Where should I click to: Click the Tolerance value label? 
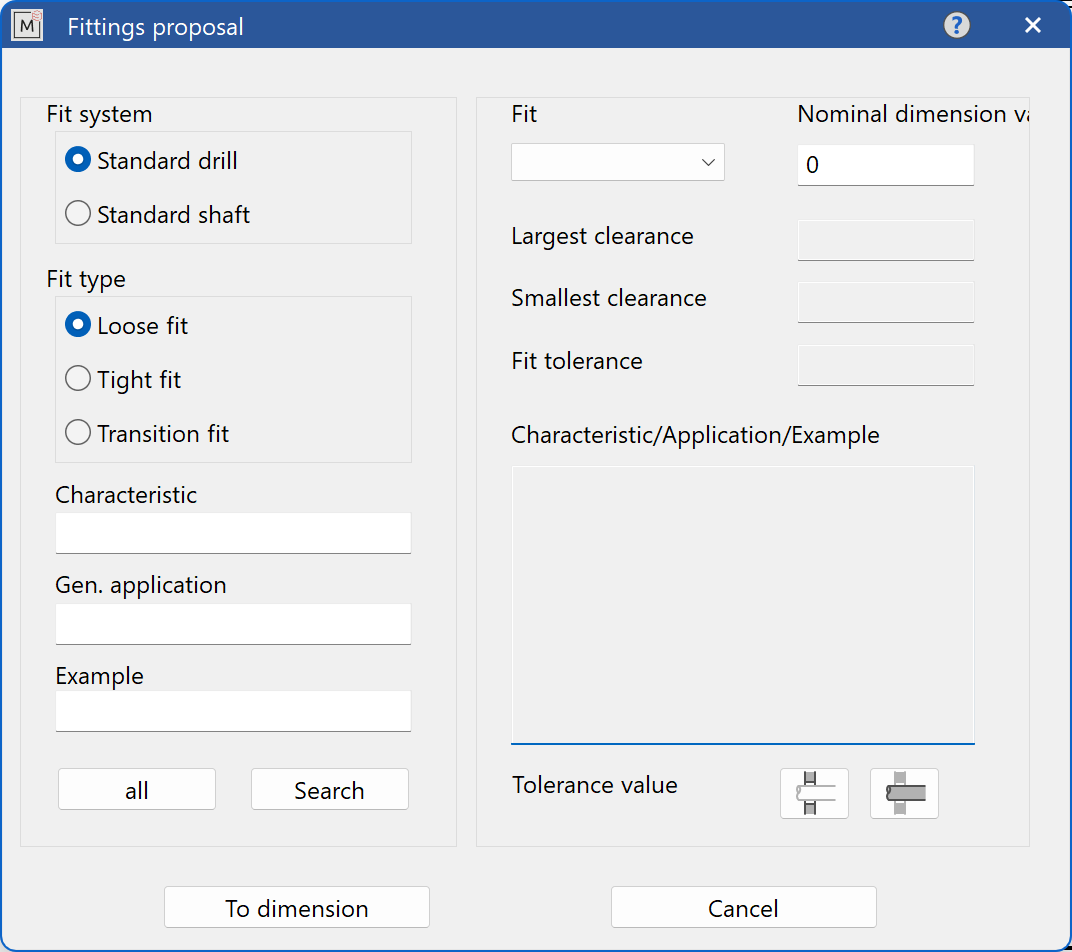pyautogui.click(x=595, y=785)
